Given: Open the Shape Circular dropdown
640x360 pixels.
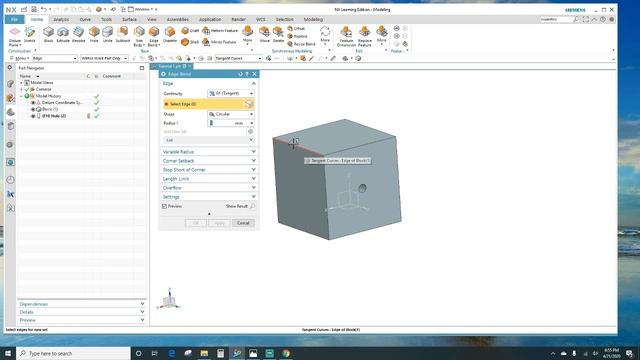Looking at the screenshot, I should (231, 114).
